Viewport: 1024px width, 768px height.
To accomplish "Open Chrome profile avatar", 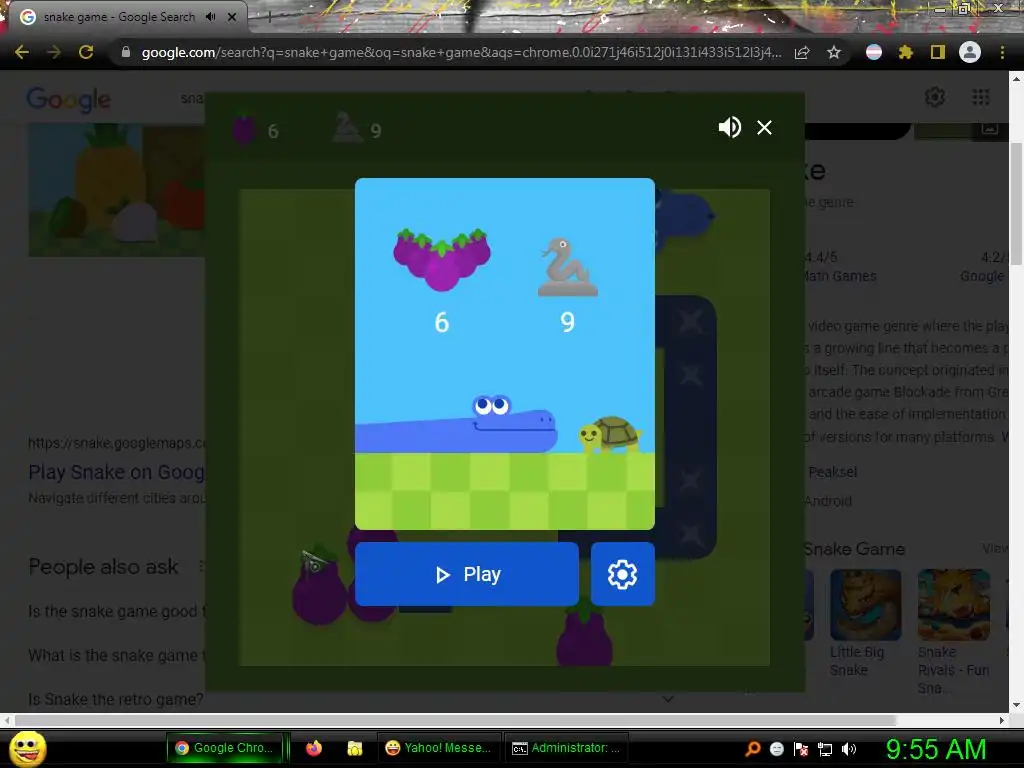I will coord(970,52).
